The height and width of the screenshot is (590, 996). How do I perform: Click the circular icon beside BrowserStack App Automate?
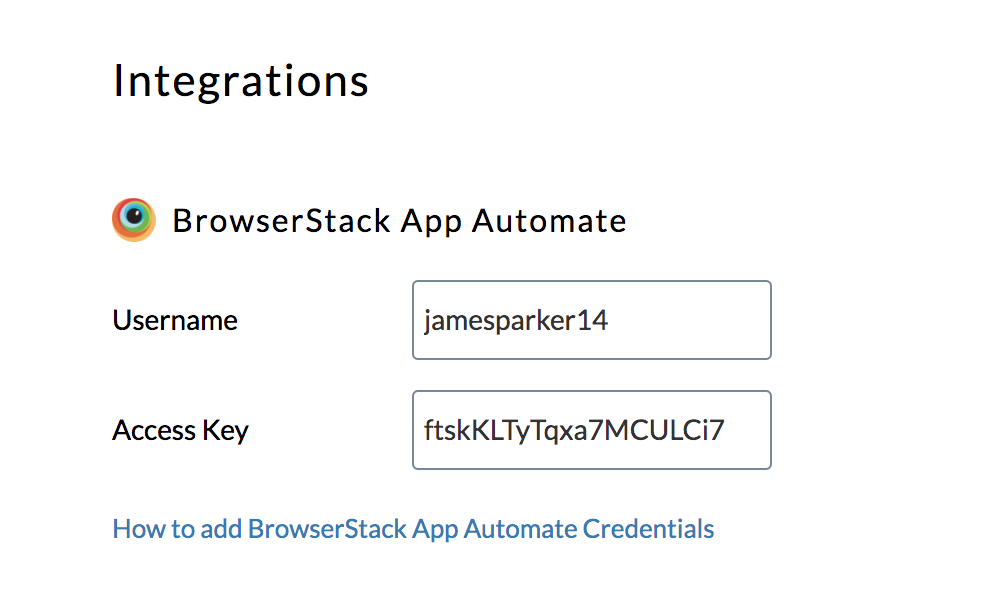coord(133,219)
